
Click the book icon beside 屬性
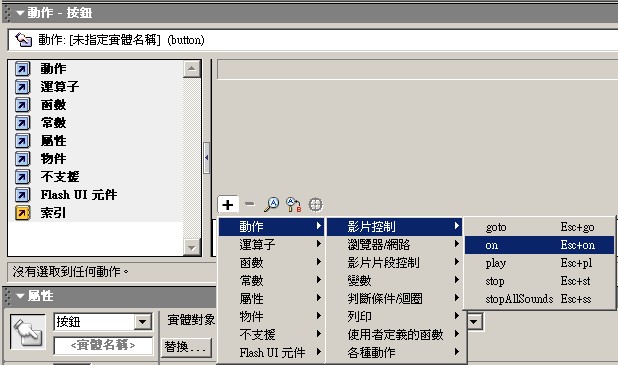22,141
